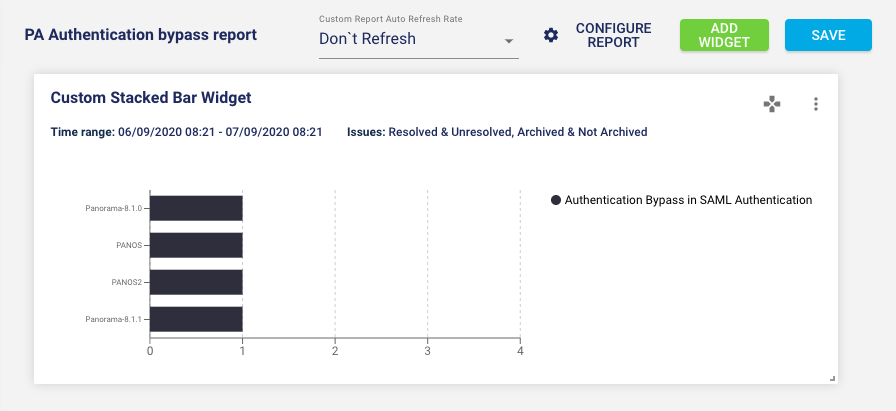The height and width of the screenshot is (411, 896).
Task: Toggle the Authentication Bypass legend dot
Action: click(556, 200)
